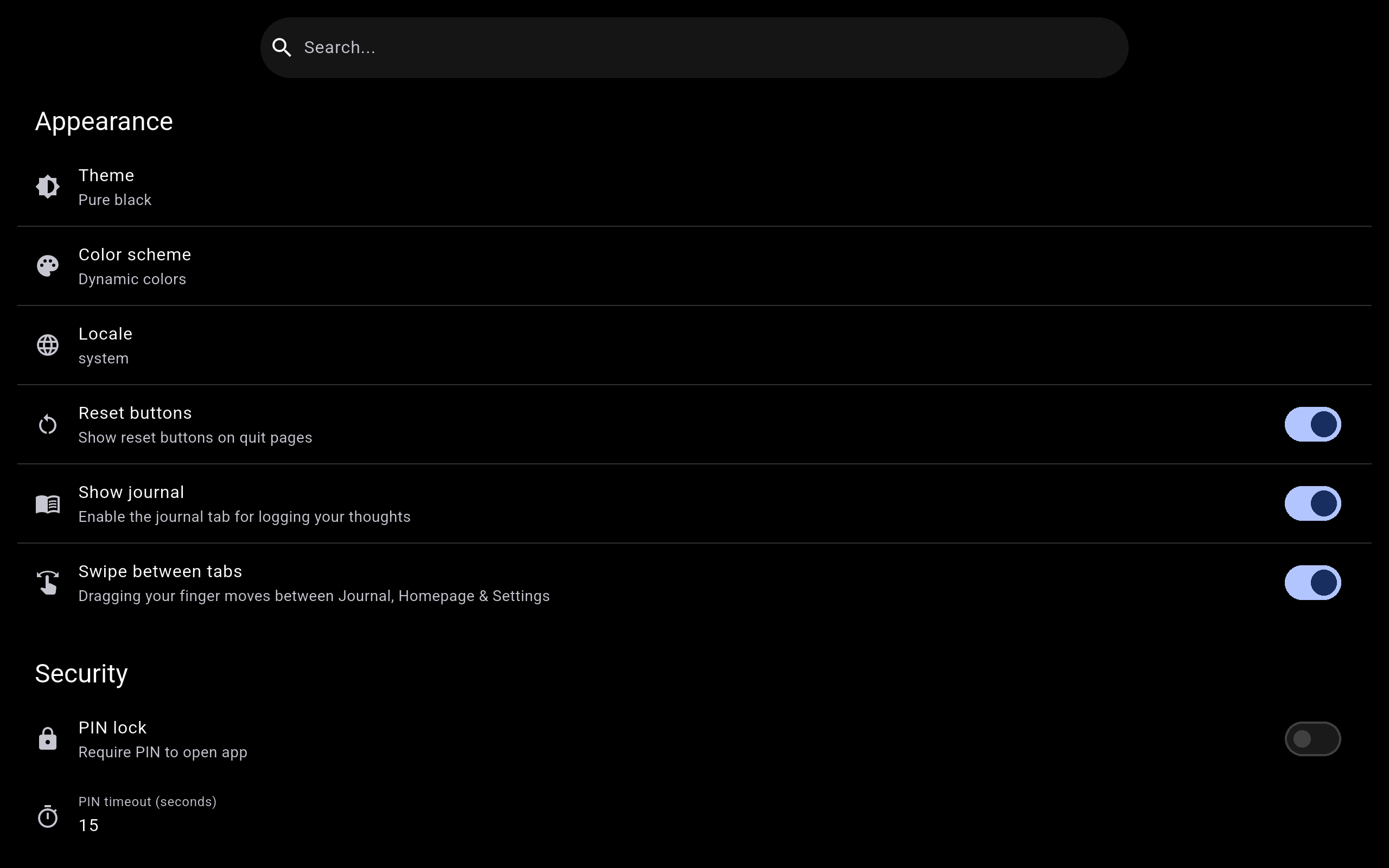Click the swipe gesture hand icon
The width and height of the screenshot is (1389, 868).
click(48, 583)
